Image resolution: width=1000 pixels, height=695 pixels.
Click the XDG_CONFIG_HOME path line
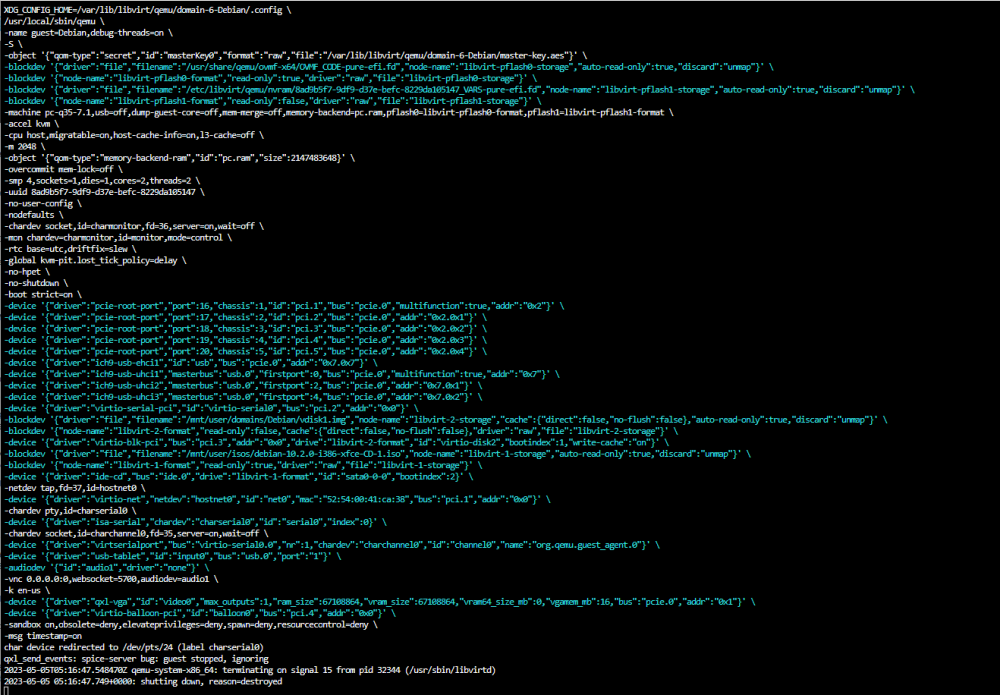point(147,10)
